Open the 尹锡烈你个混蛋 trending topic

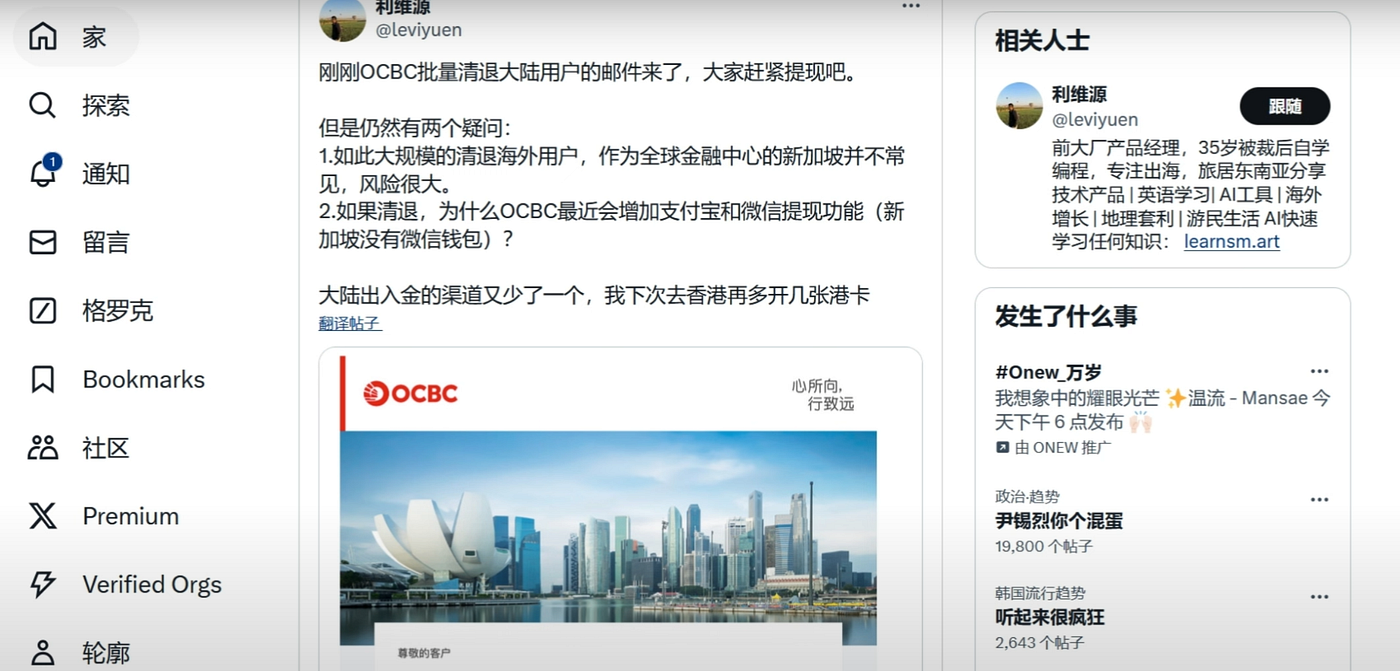pyautogui.click(x=1059, y=521)
